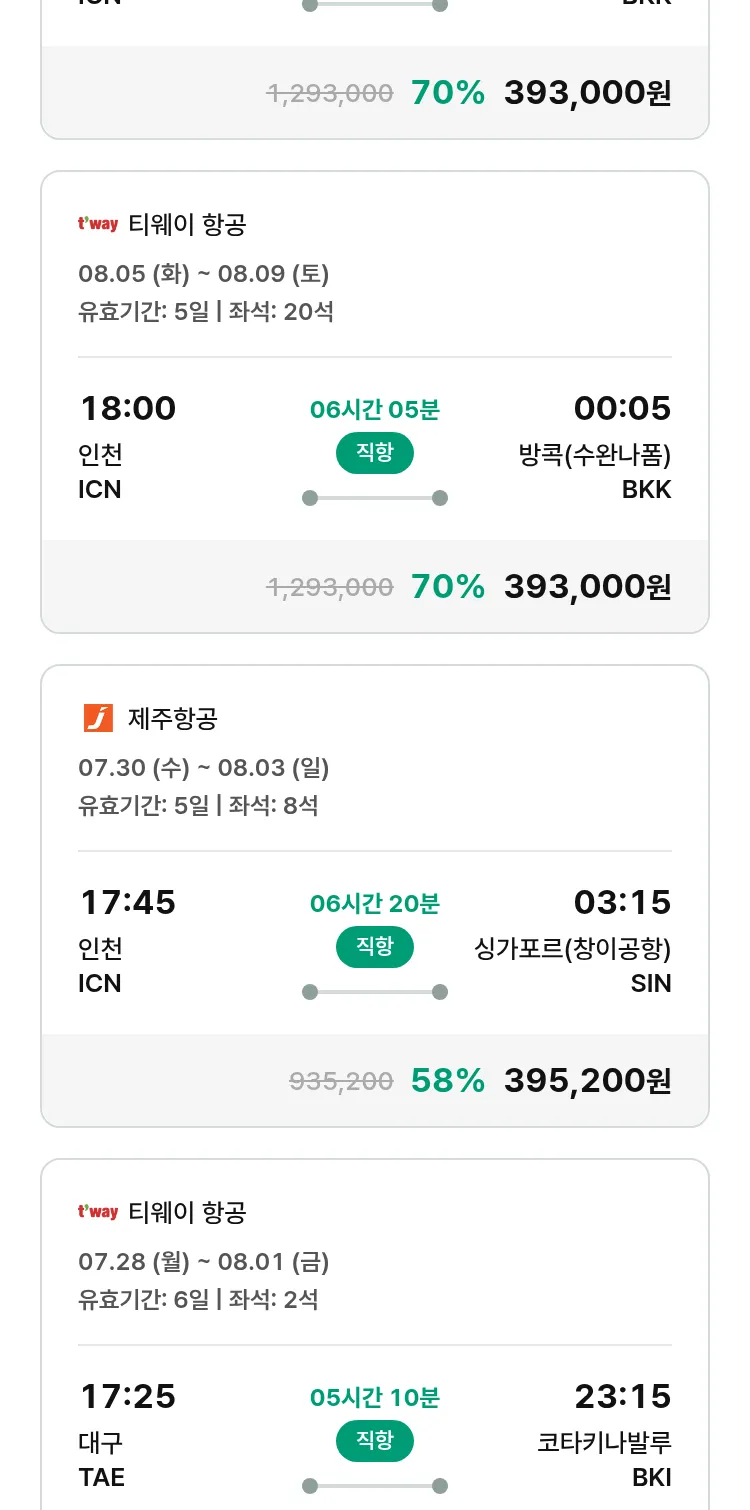The width and height of the screenshot is (750, 1510).
Task: Select the 티웨이 항공 name on the 08.05 card
Action: [x=187, y=225]
